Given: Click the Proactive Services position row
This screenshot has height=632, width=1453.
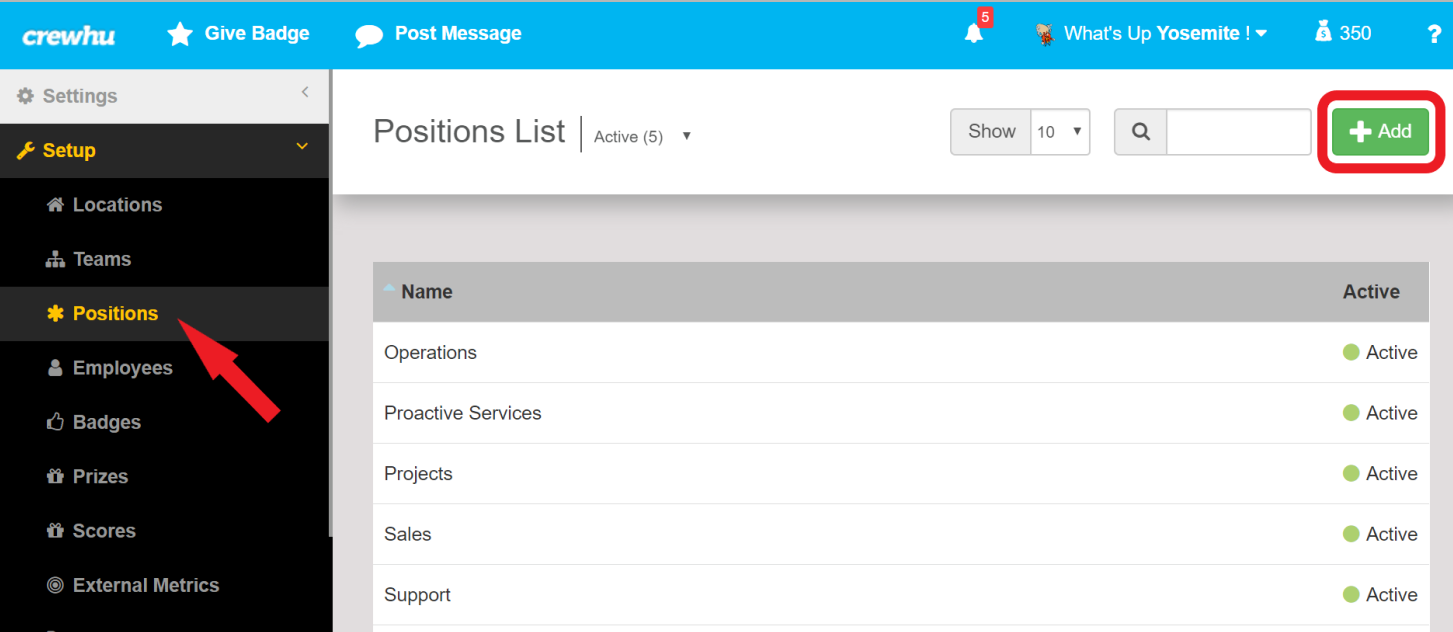Looking at the screenshot, I should click(x=901, y=413).
